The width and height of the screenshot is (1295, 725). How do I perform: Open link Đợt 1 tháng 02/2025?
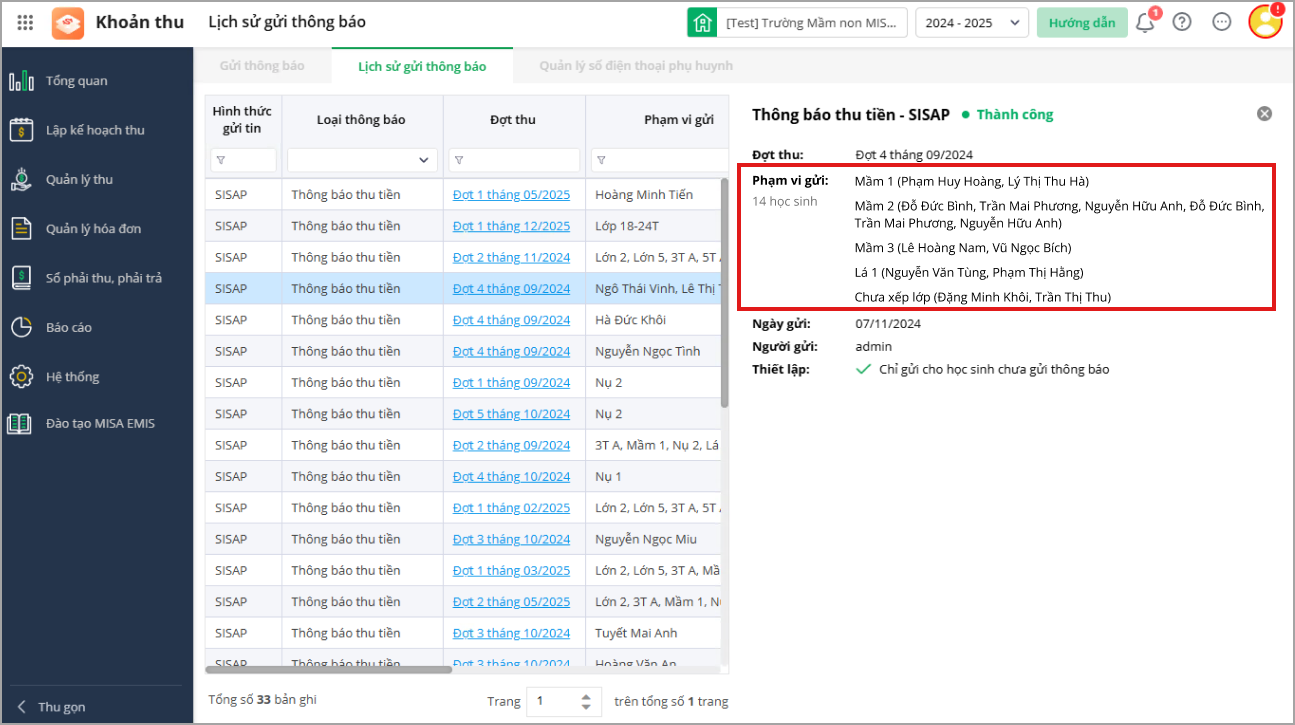[511, 508]
